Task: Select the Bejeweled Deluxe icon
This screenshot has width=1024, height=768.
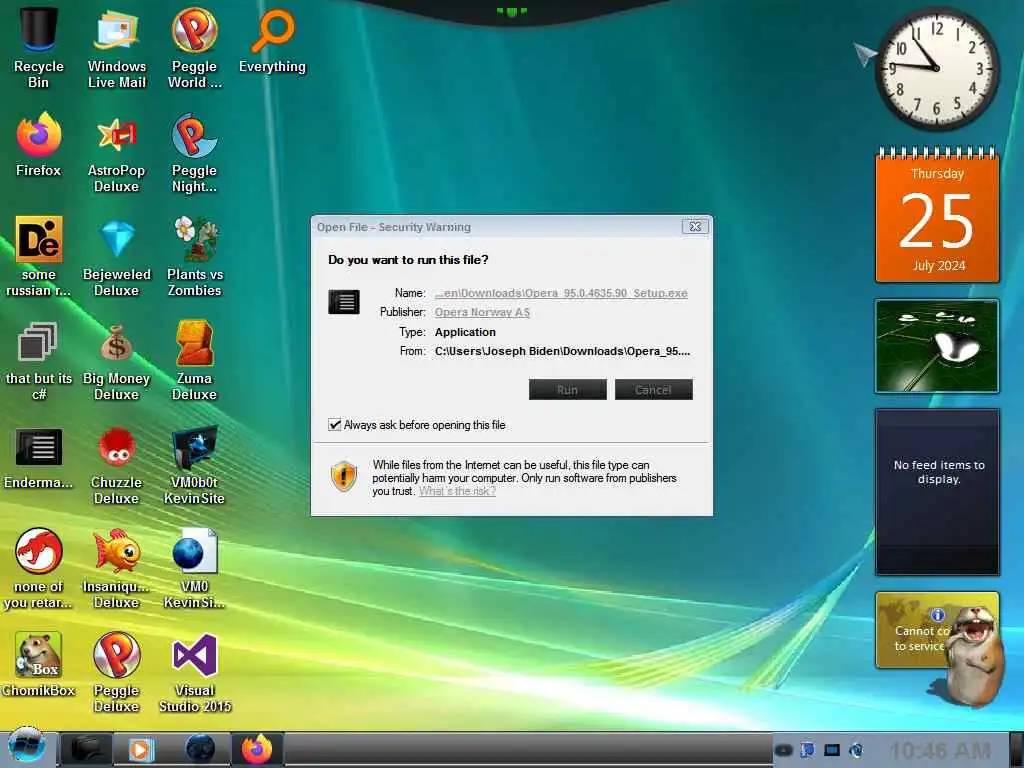Action: [x=116, y=256]
